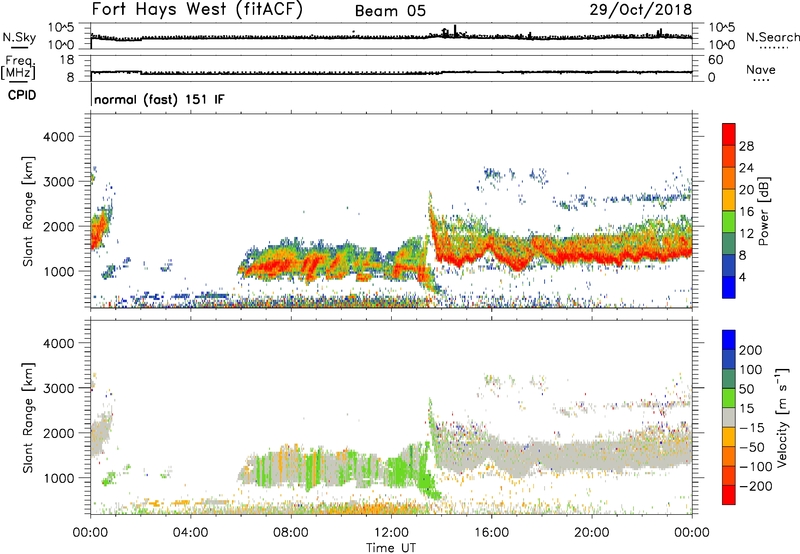Screen dimensions: 800x554
Task: Click the '50' velocity colorbar label
Action: [746, 389]
